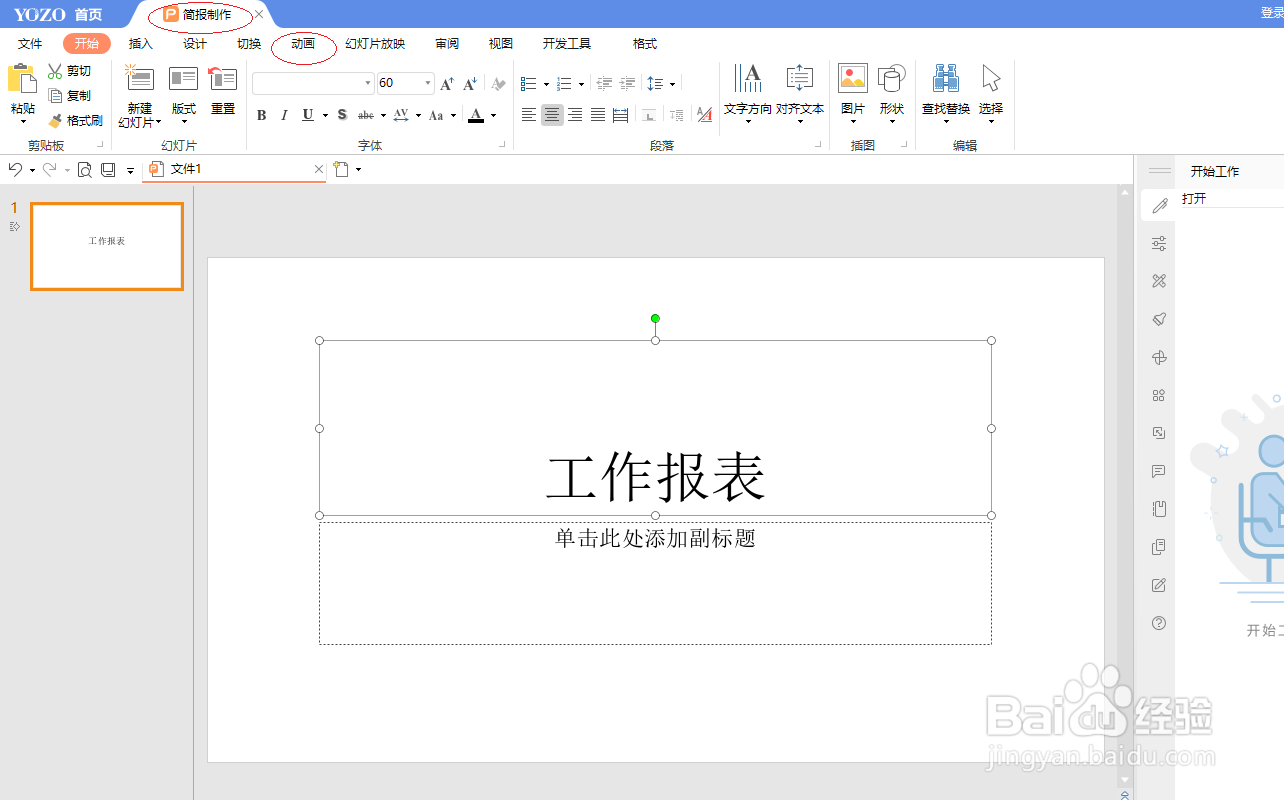Set paragraph alignment to justify
The image size is (1284, 800).
(598, 115)
